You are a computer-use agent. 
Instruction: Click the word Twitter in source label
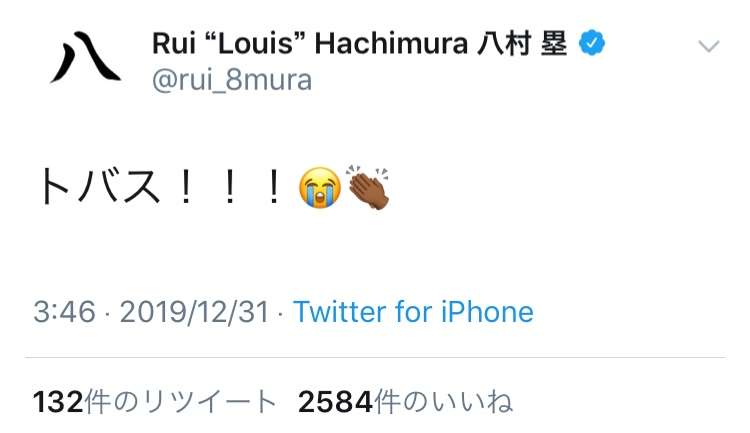(340, 312)
